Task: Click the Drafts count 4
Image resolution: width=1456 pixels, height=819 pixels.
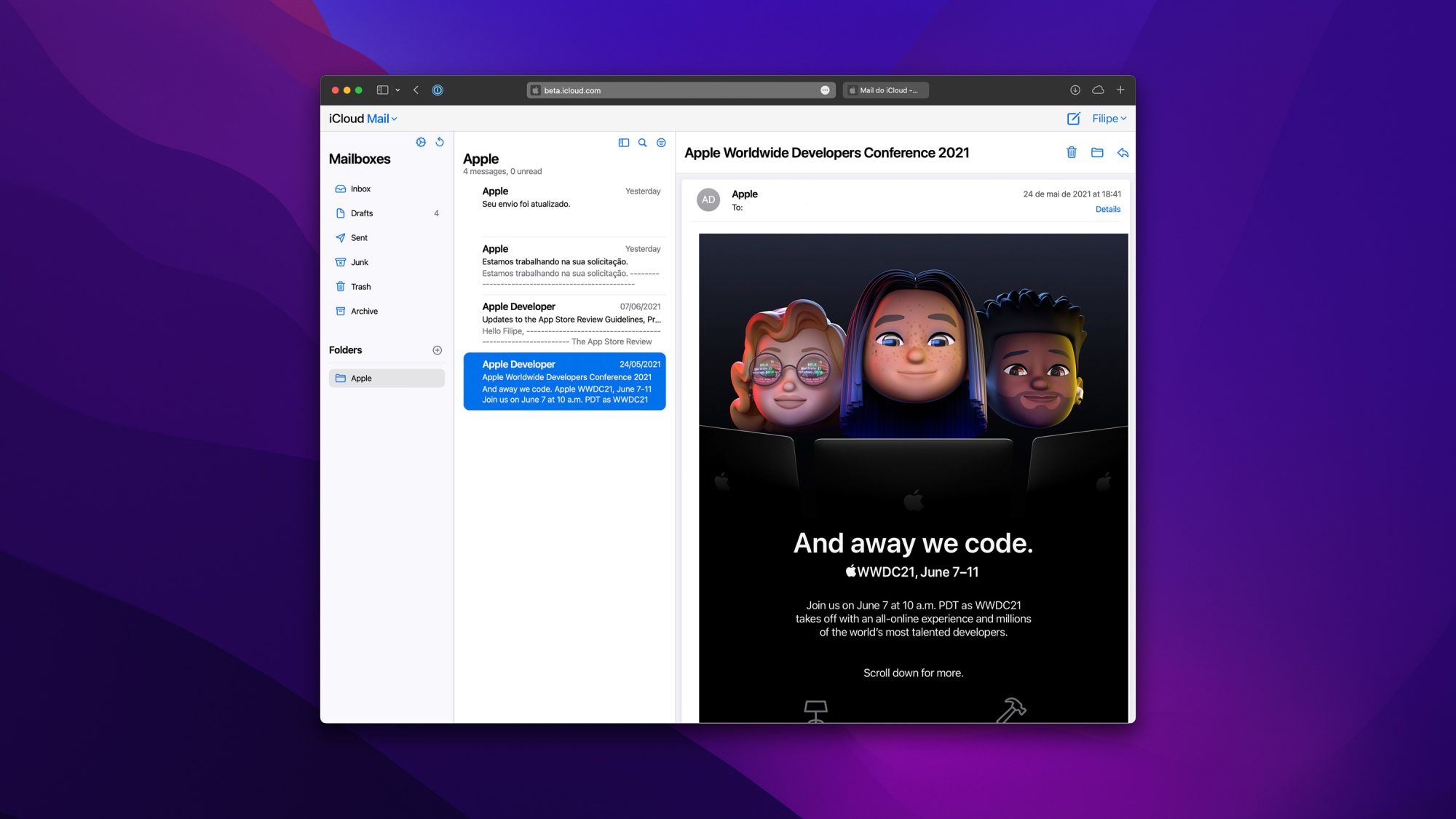Action: pos(436,213)
